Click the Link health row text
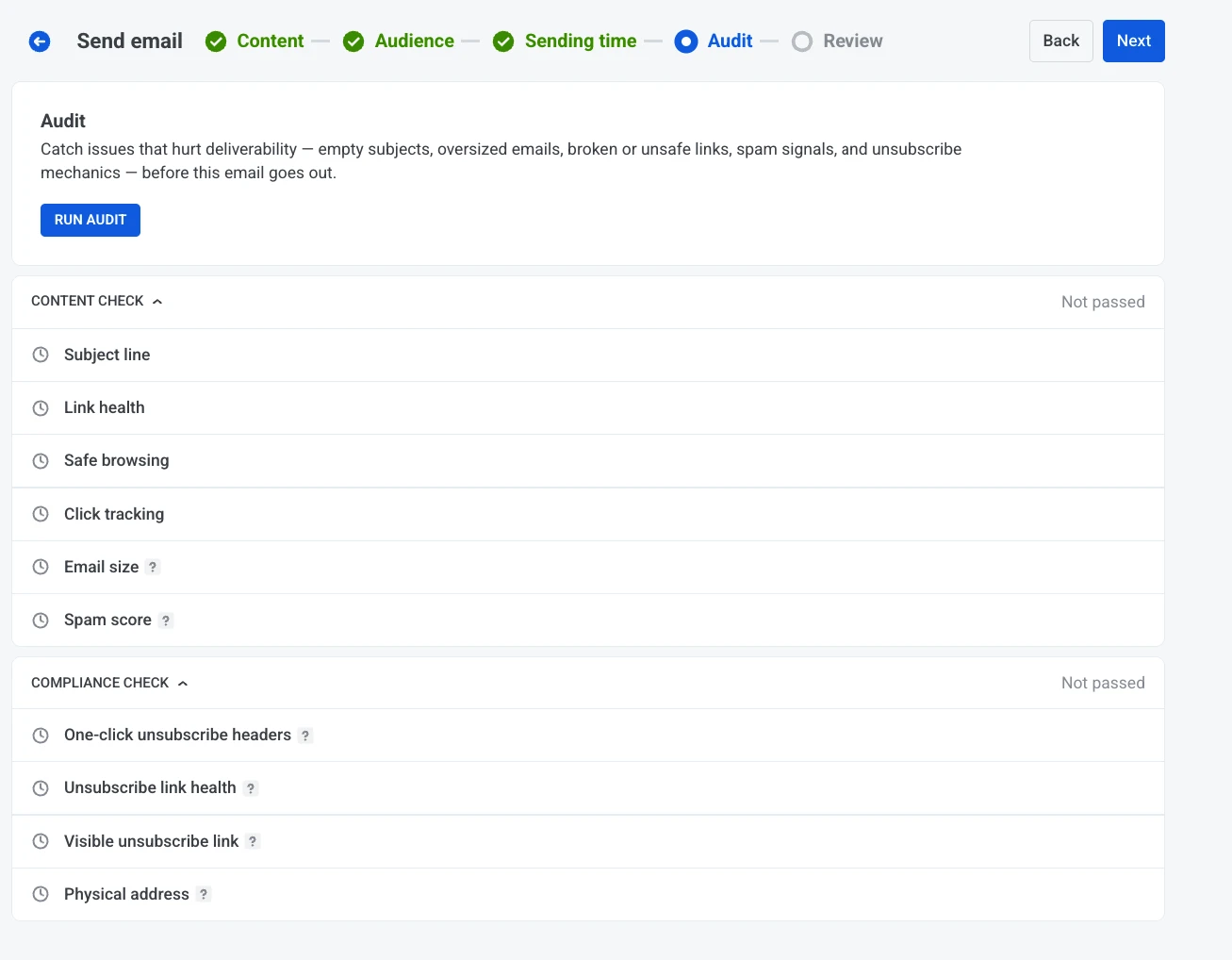This screenshot has width=1232, height=960. coord(105,407)
